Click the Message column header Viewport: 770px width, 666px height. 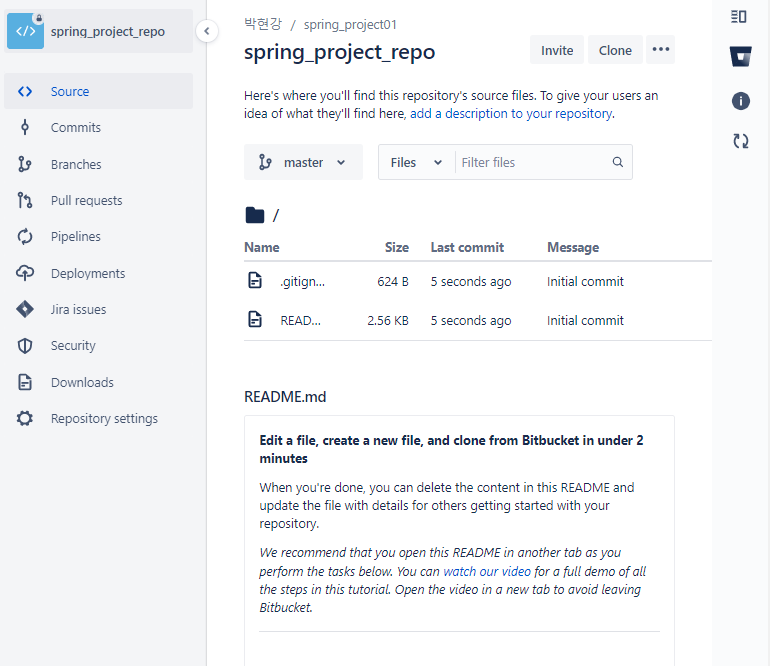click(573, 248)
